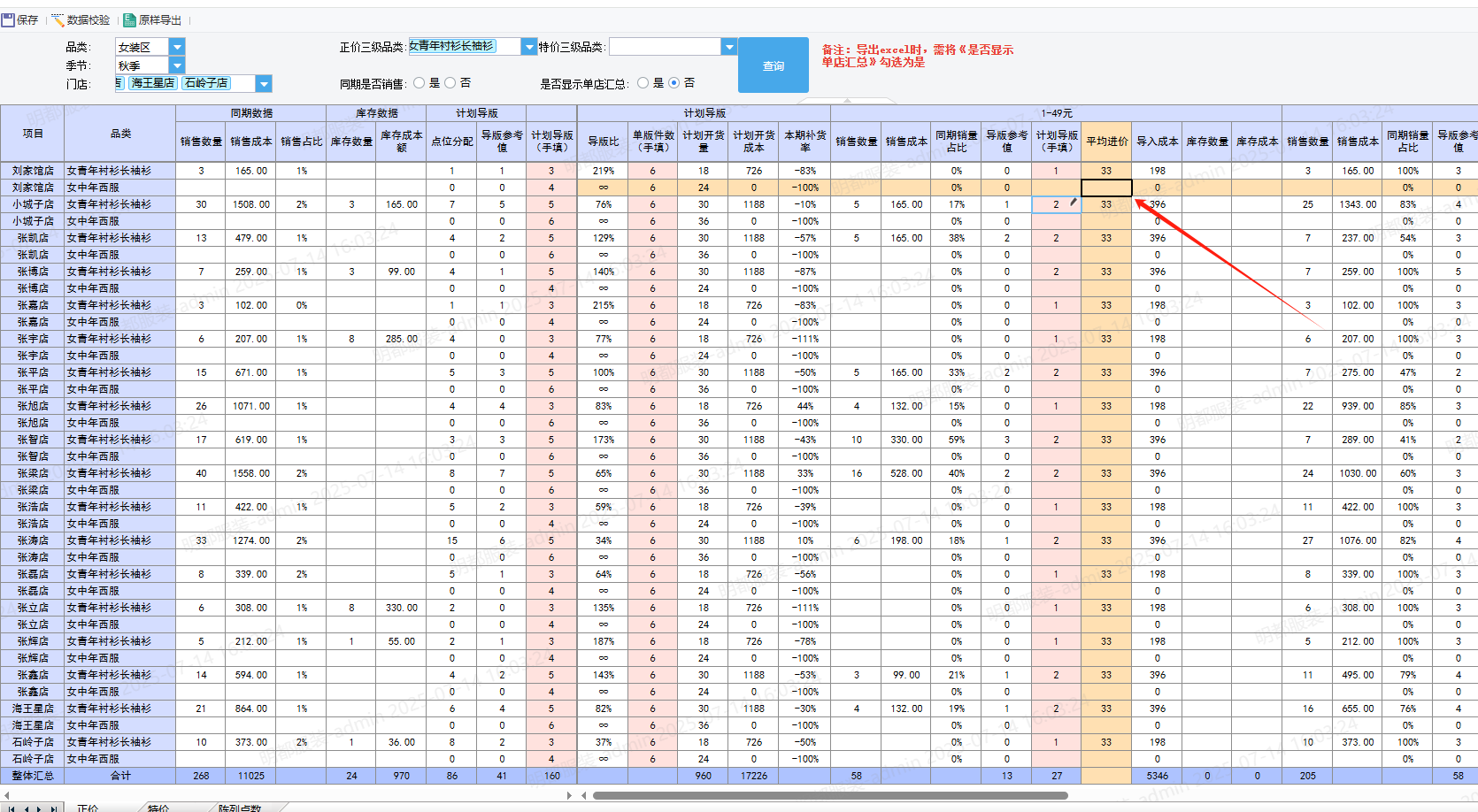The image size is (1478, 812).
Task: Click the 品类 field showing 女装区
Action: [x=142, y=47]
